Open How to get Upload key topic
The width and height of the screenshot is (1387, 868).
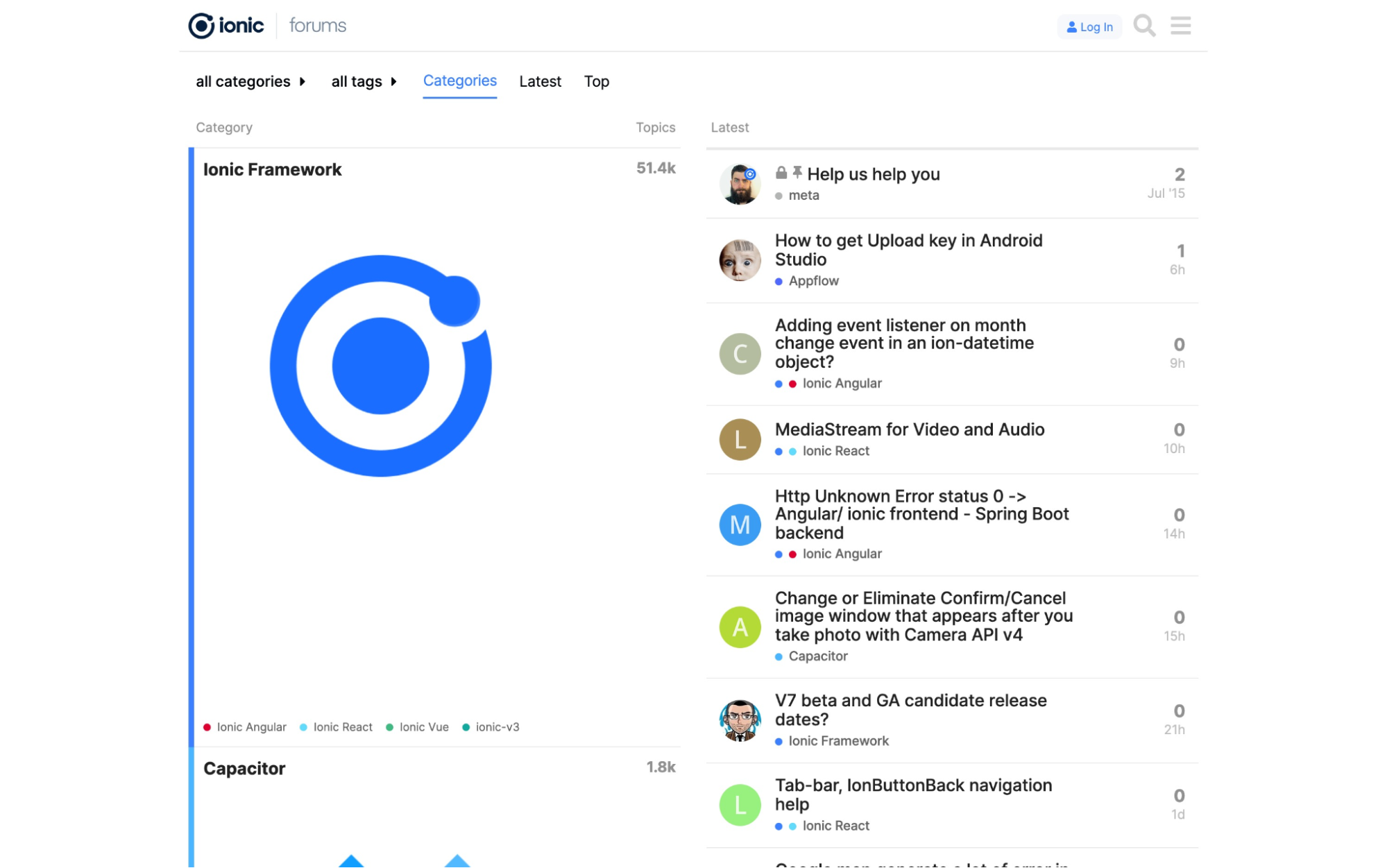(x=908, y=250)
